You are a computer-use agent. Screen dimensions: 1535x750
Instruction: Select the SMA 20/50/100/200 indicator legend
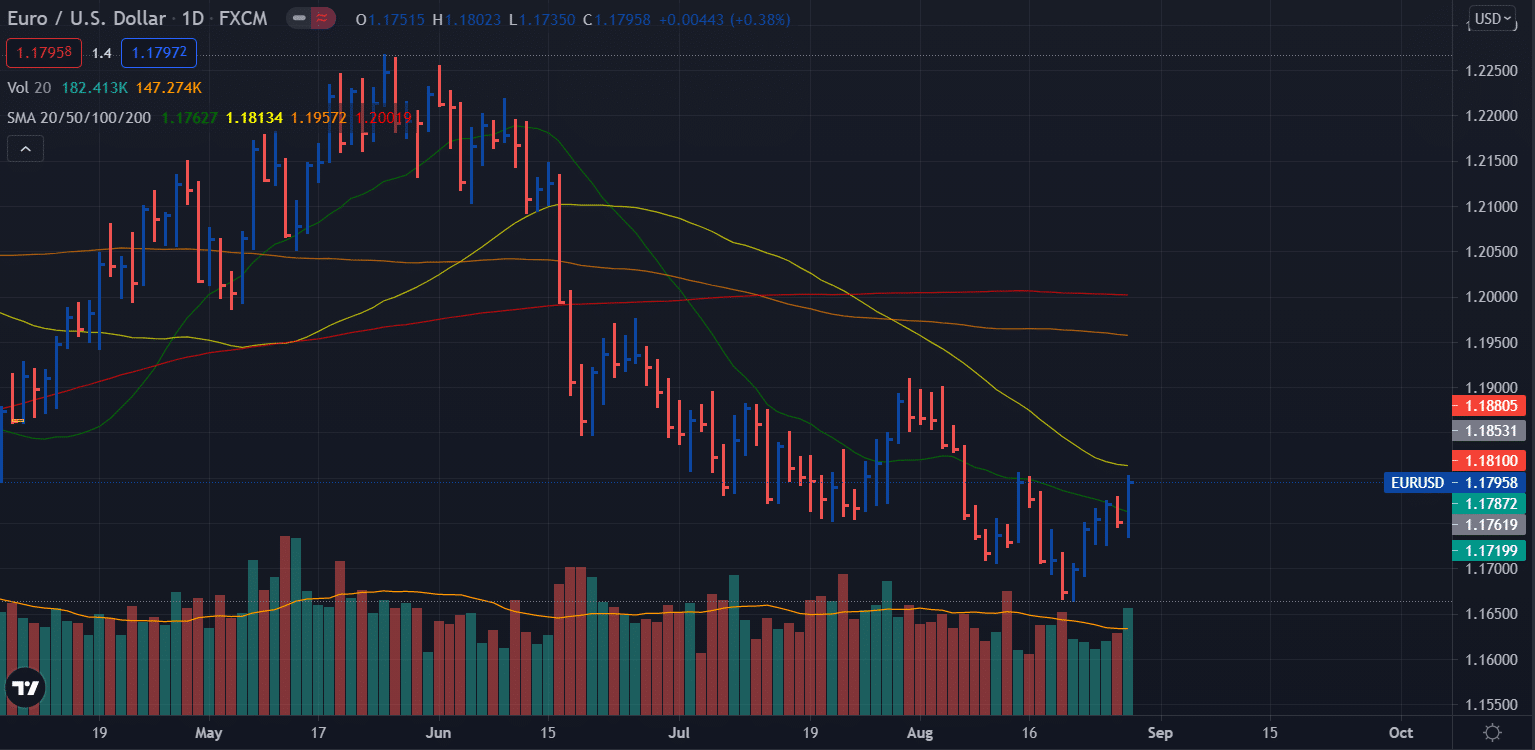(79, 118)
